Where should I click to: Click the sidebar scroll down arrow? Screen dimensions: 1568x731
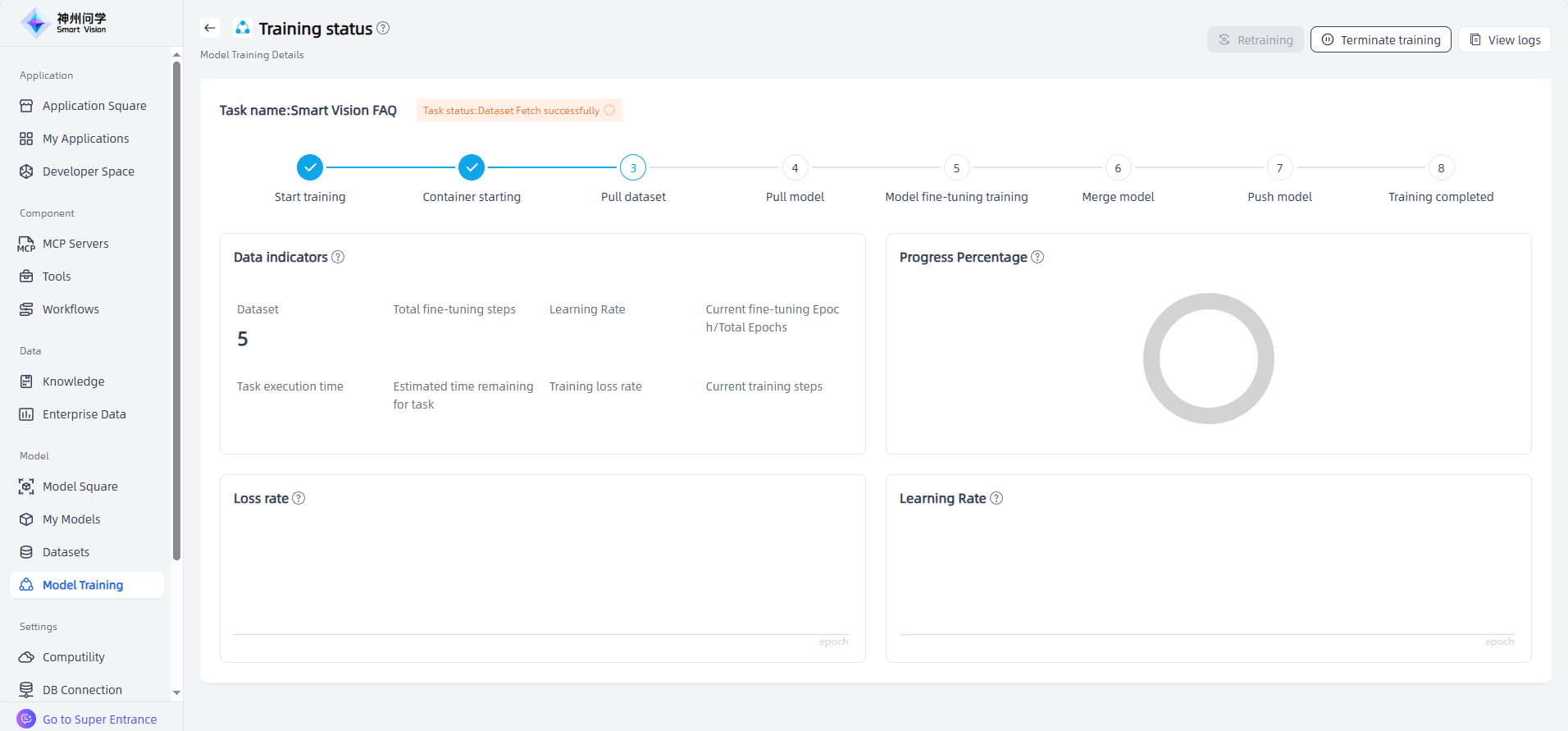(x=176, y=693)
